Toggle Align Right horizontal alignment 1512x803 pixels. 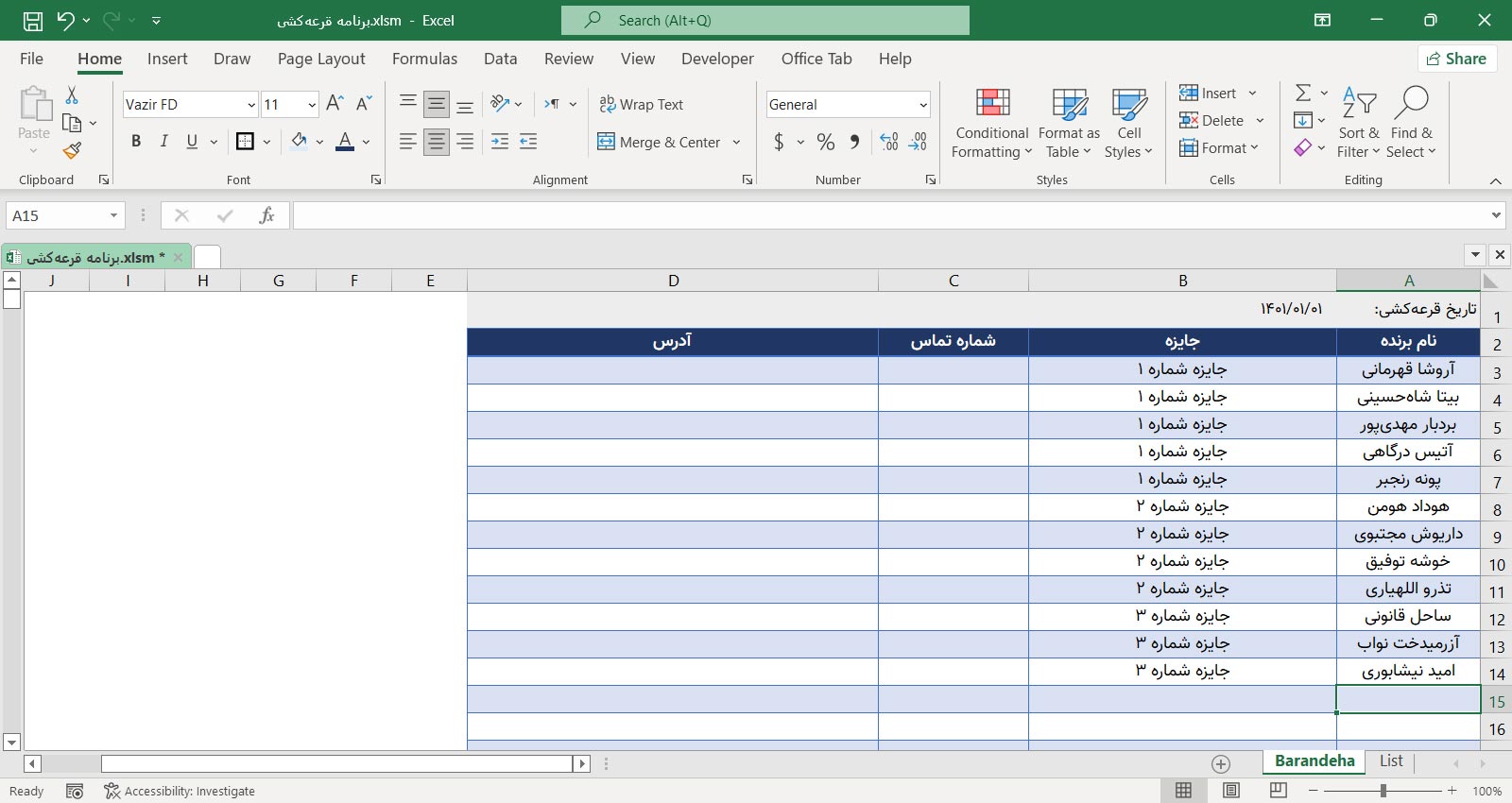[465, 142]
